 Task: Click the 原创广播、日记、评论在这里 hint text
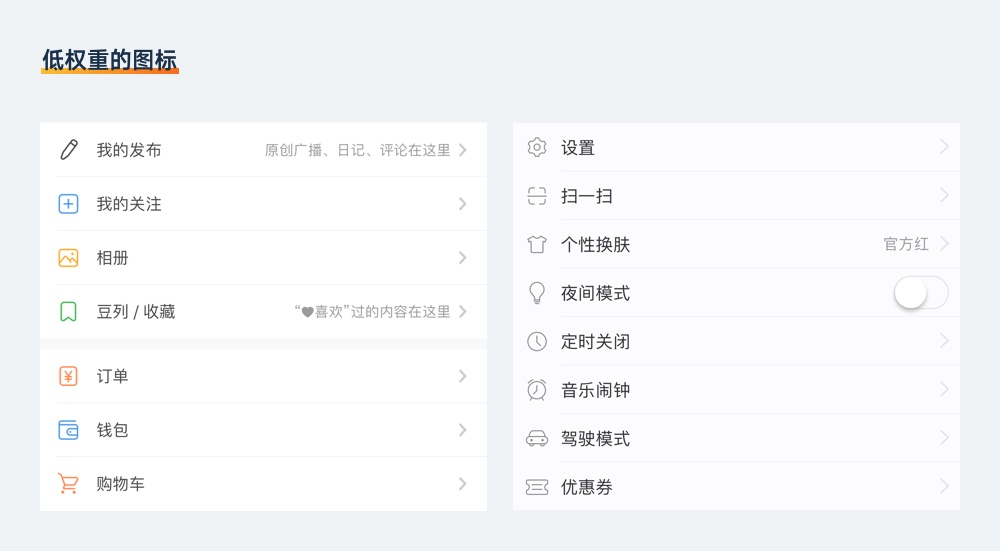tap(357, 150)
